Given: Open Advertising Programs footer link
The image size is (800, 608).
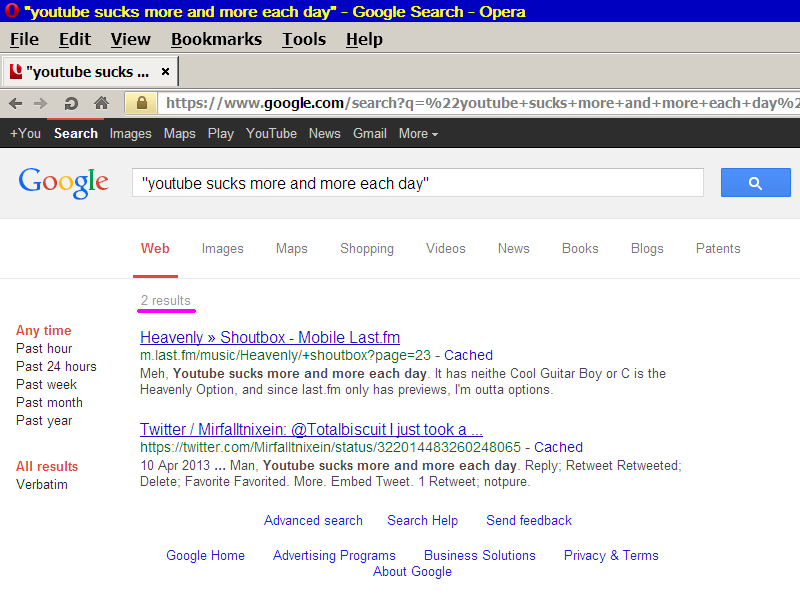Looking at the screenshot, I should [x=334, y=555].
